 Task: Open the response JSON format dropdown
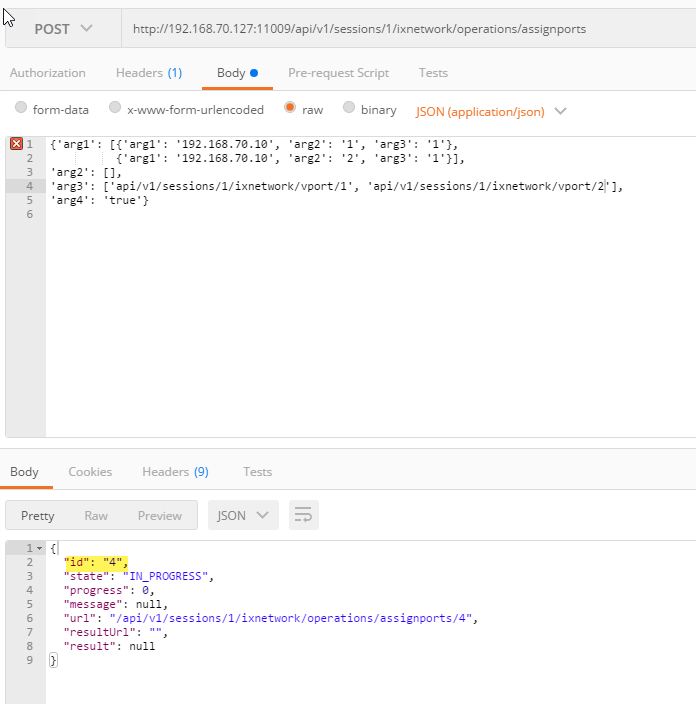[243, 516]
